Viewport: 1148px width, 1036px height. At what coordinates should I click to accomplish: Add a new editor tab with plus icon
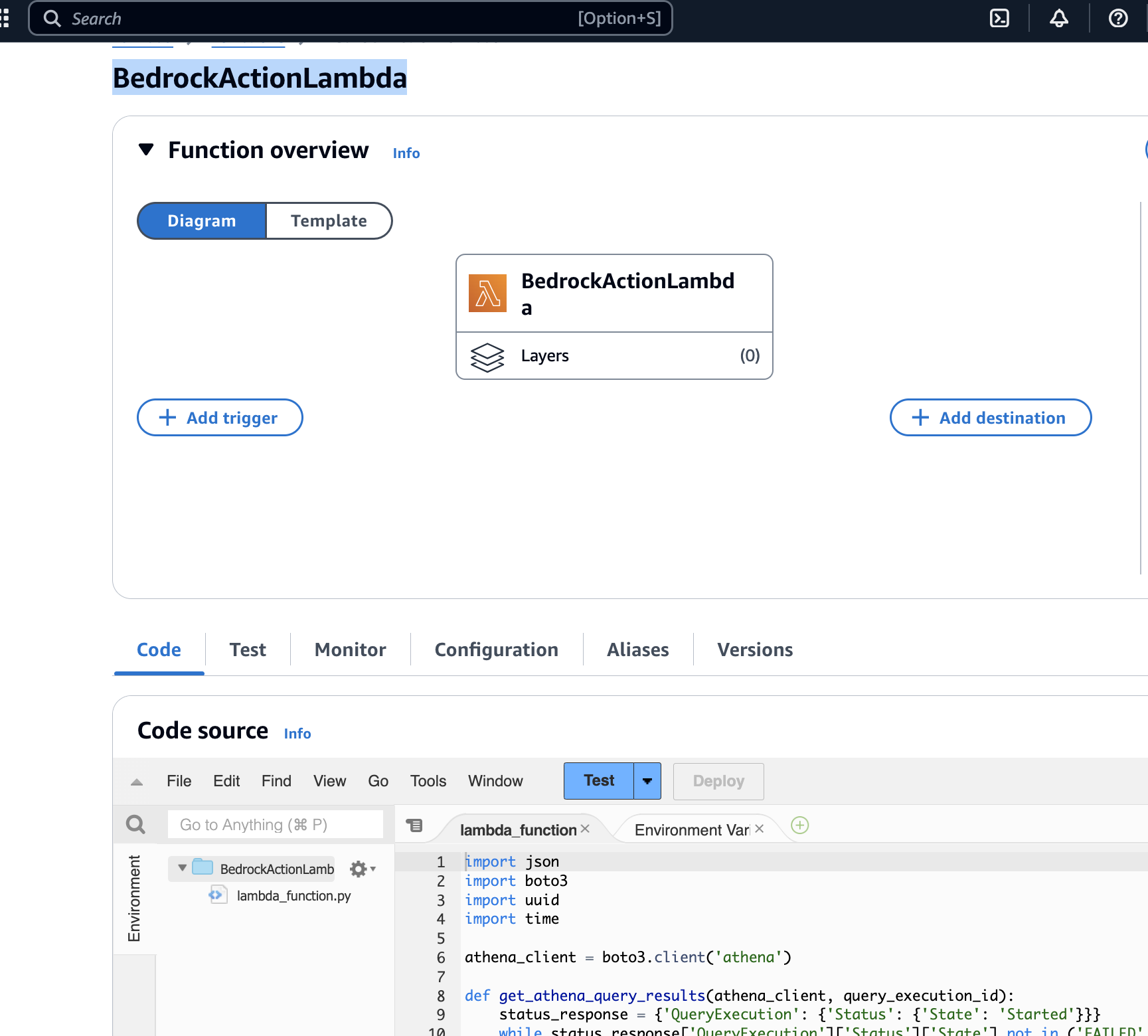800,825
